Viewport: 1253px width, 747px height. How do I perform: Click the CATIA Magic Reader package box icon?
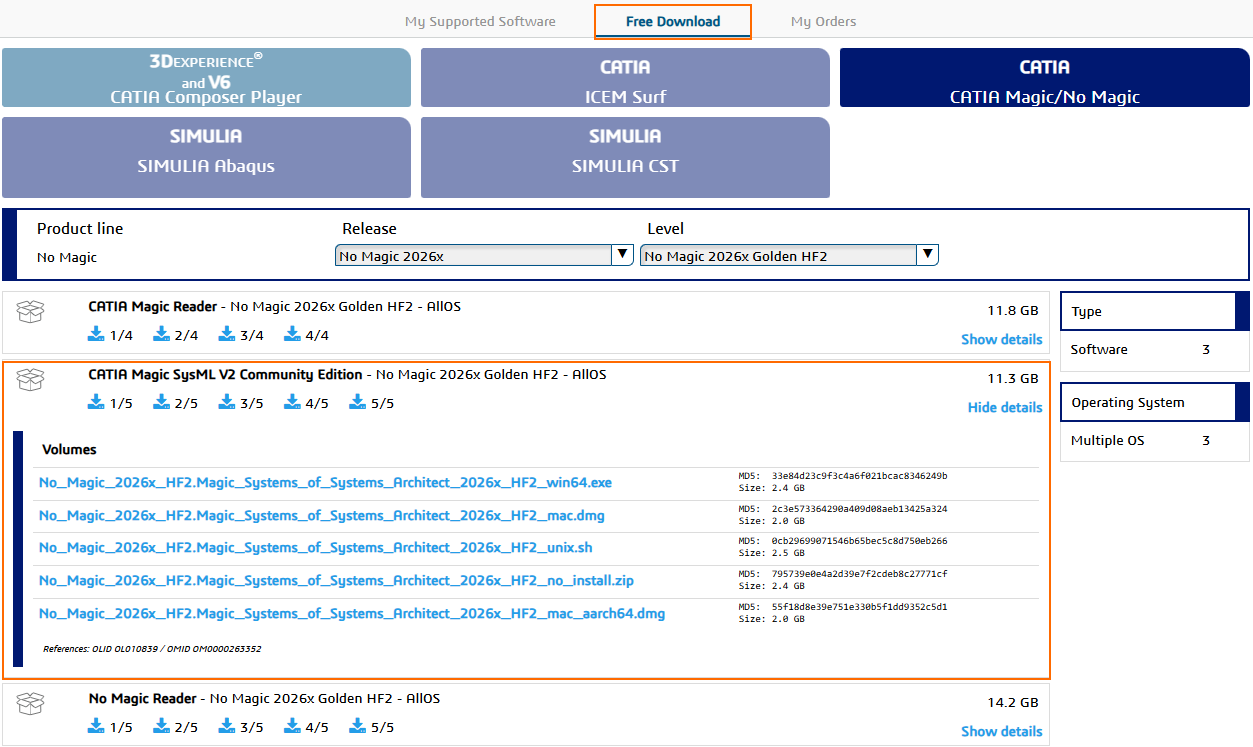[32, 312]
